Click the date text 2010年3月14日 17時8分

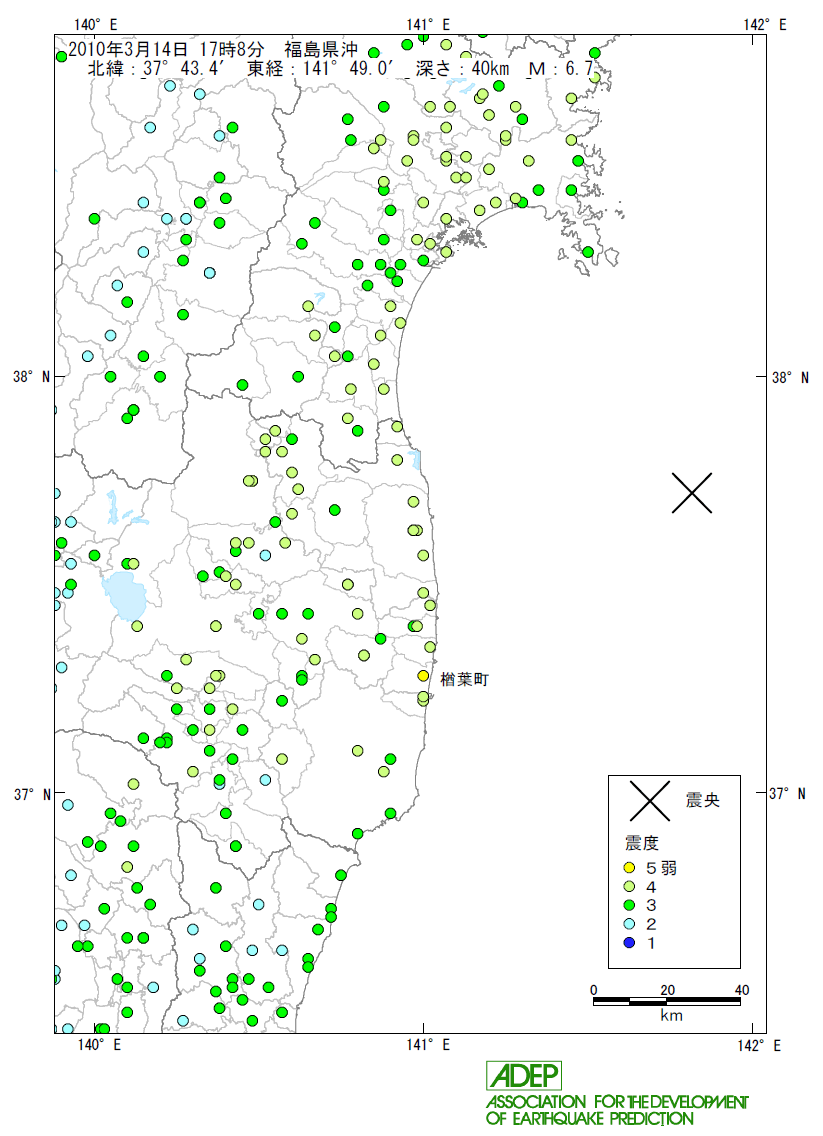tap(167, 49)
